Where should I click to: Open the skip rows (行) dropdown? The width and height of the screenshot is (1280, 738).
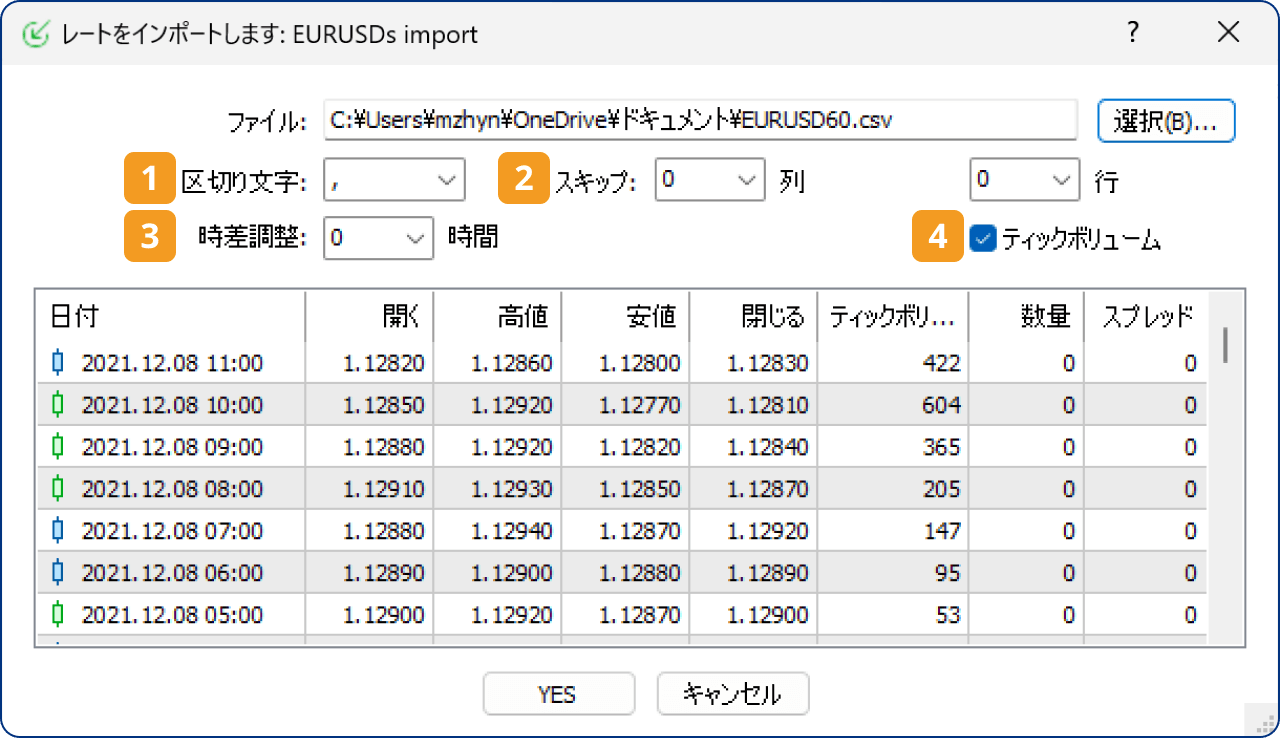[1024, 180]
